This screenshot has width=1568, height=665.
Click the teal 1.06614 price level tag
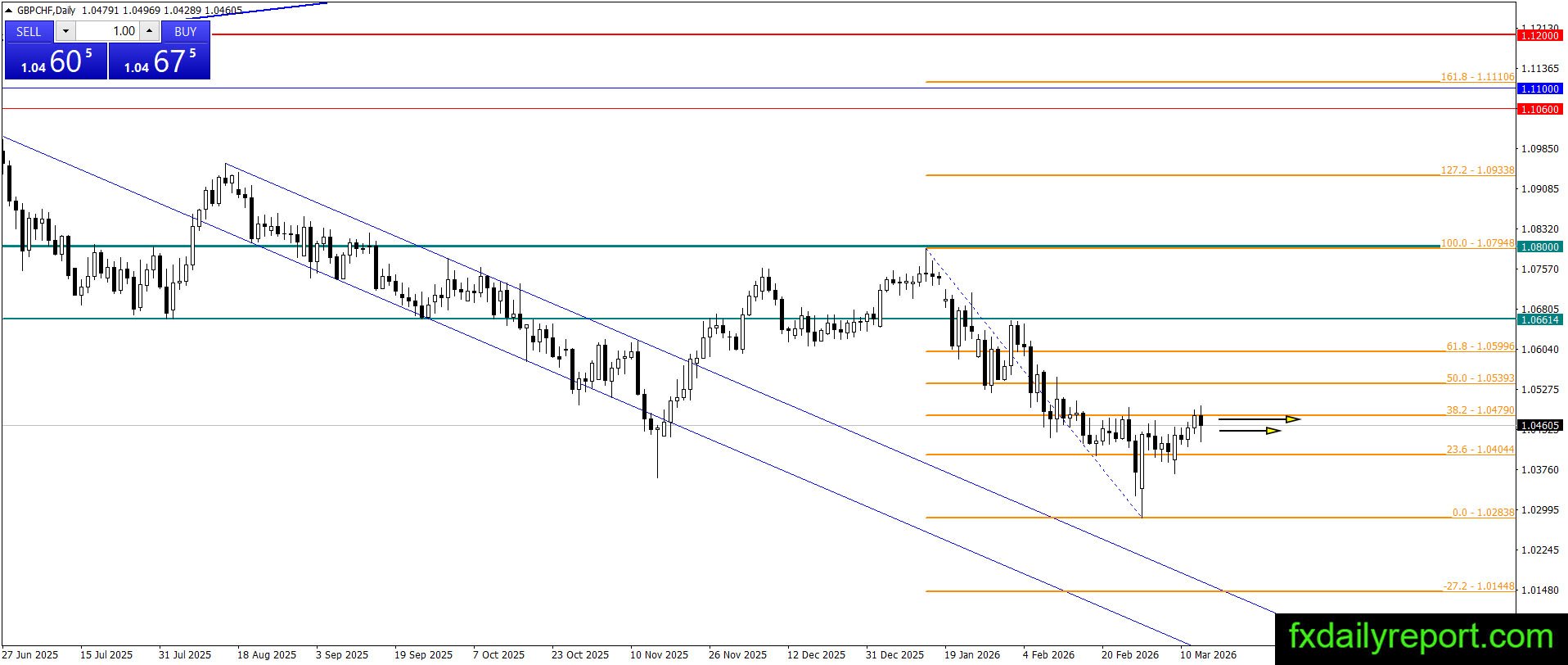pyautogui.click(x=1539, y=319)
